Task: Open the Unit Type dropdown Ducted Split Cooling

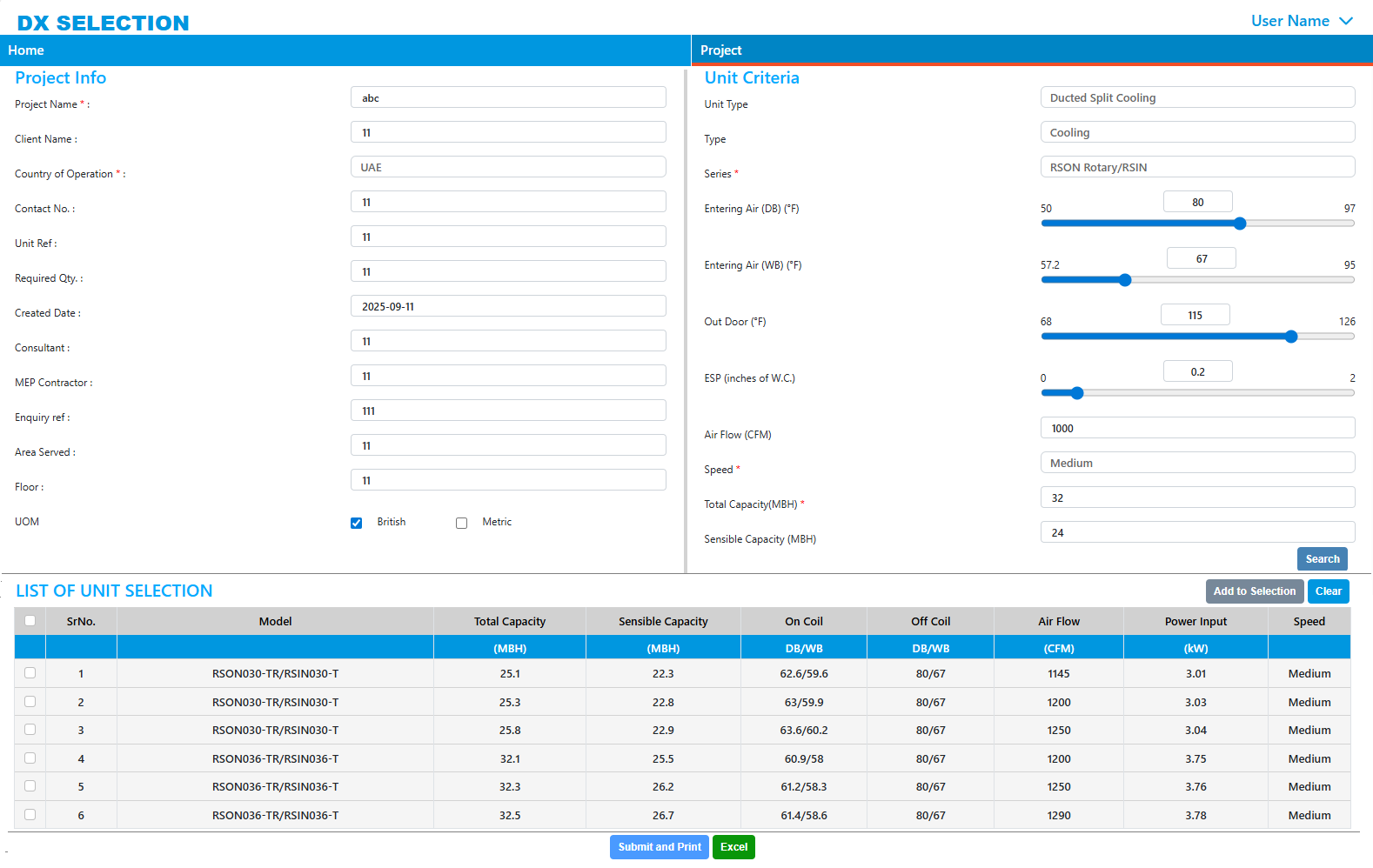Action: (x=1197, y=97)
